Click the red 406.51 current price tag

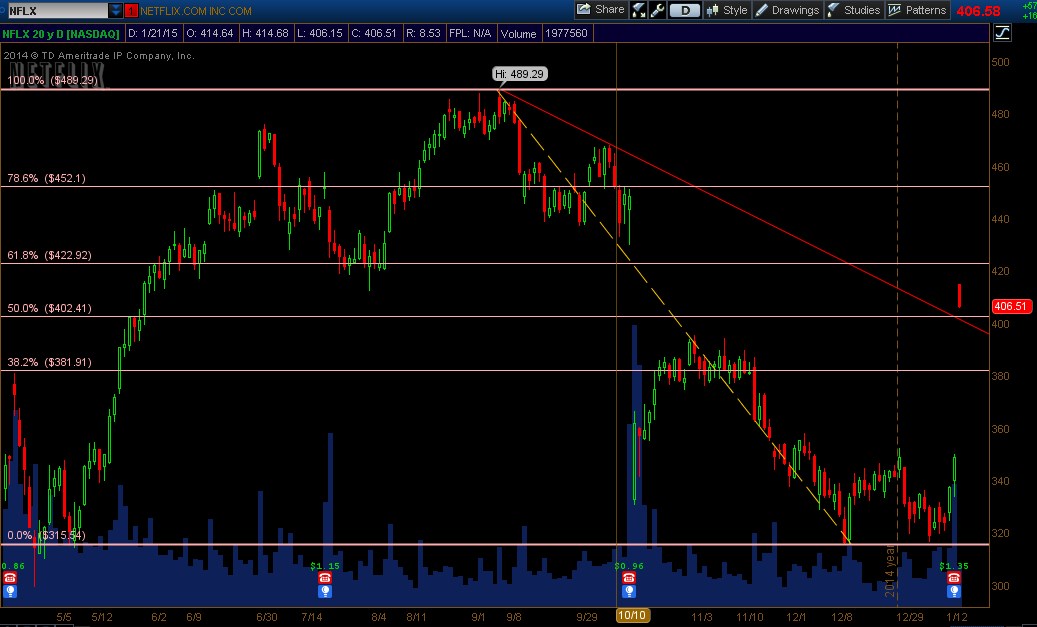(1011, 306)
